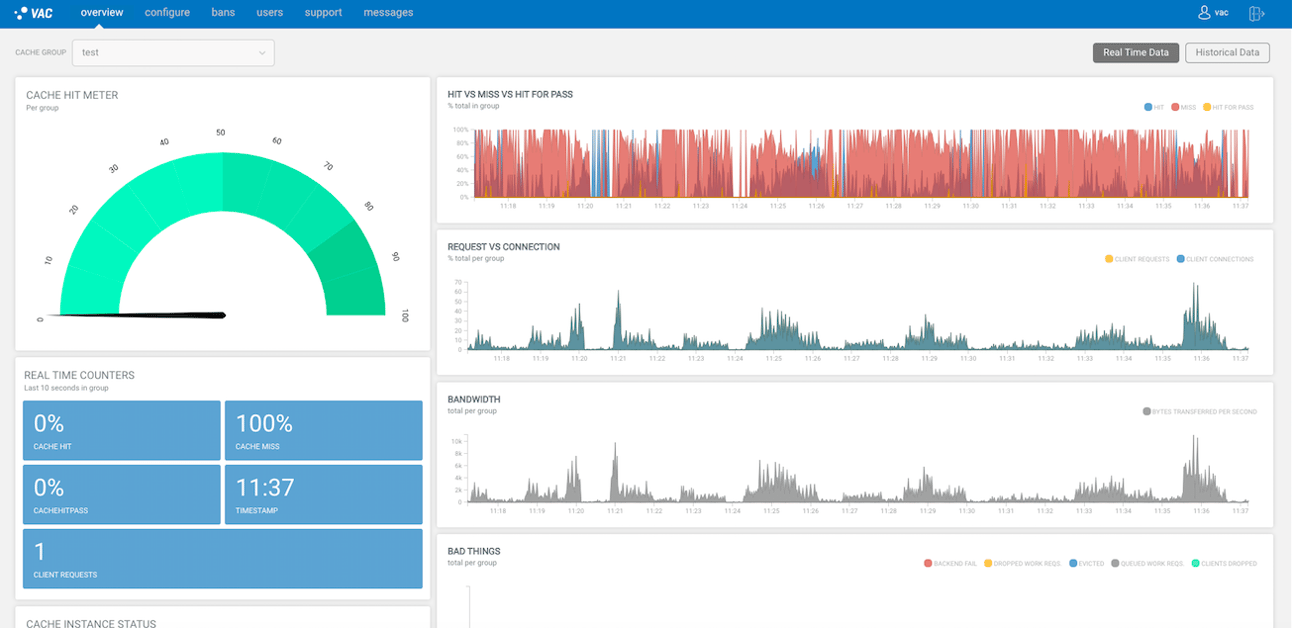Click the logout icon in the header

coord(1257,13)
